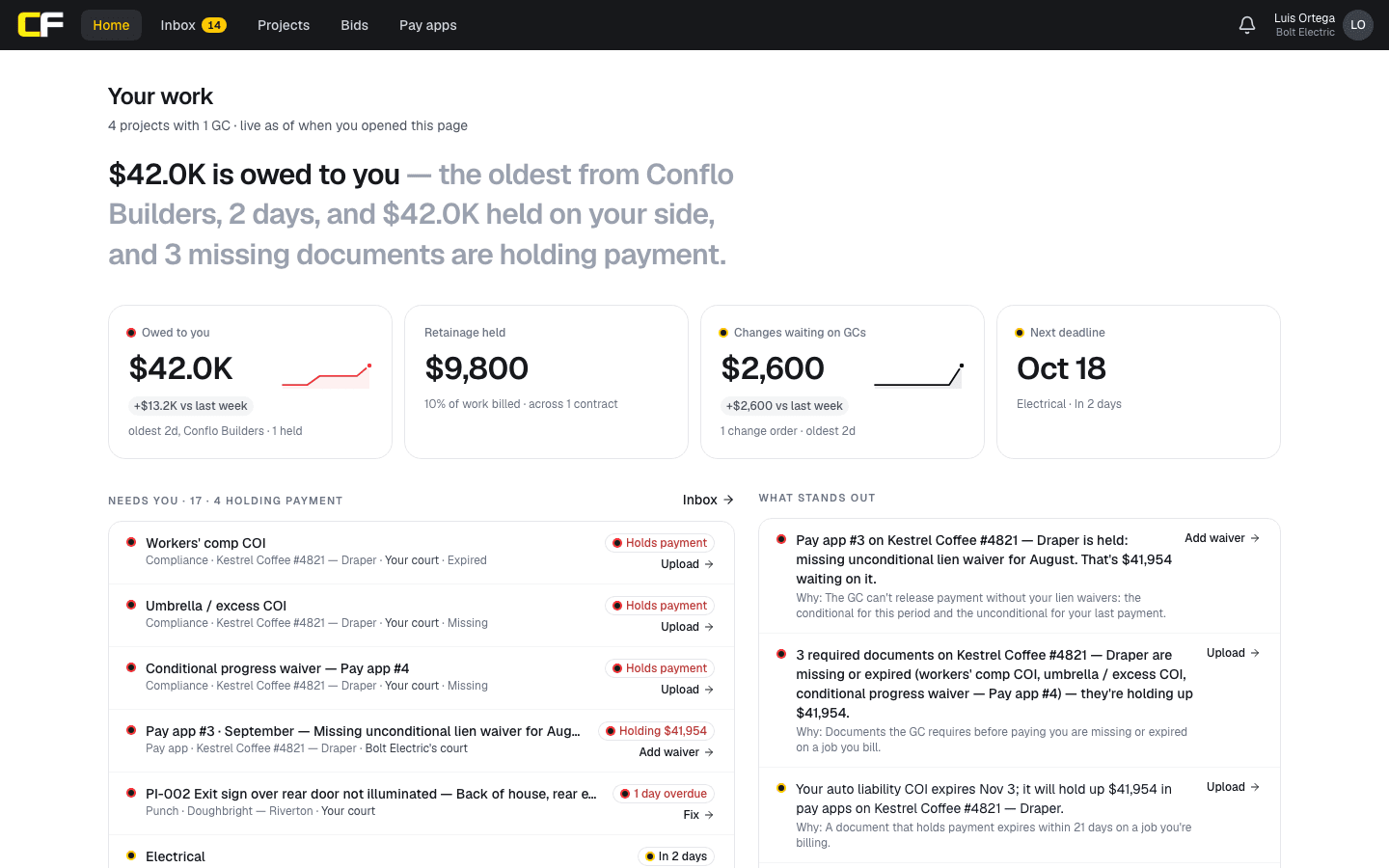Viewport: 1389px width, 868px height.
Task: Open the Workers' comp COI item
Action: pyautogui.click(x=422, y=553)
